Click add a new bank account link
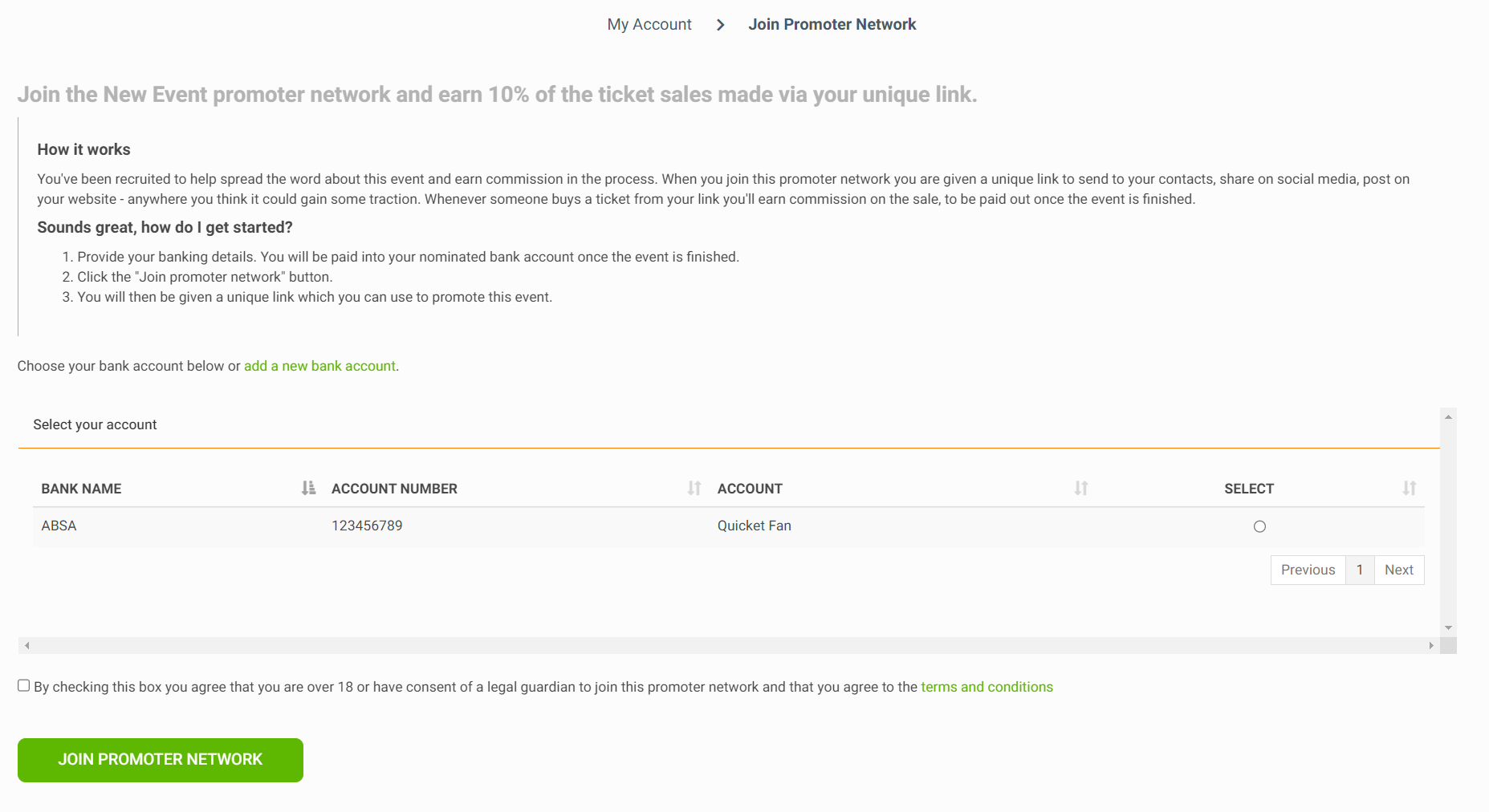 tap(319, 366)
